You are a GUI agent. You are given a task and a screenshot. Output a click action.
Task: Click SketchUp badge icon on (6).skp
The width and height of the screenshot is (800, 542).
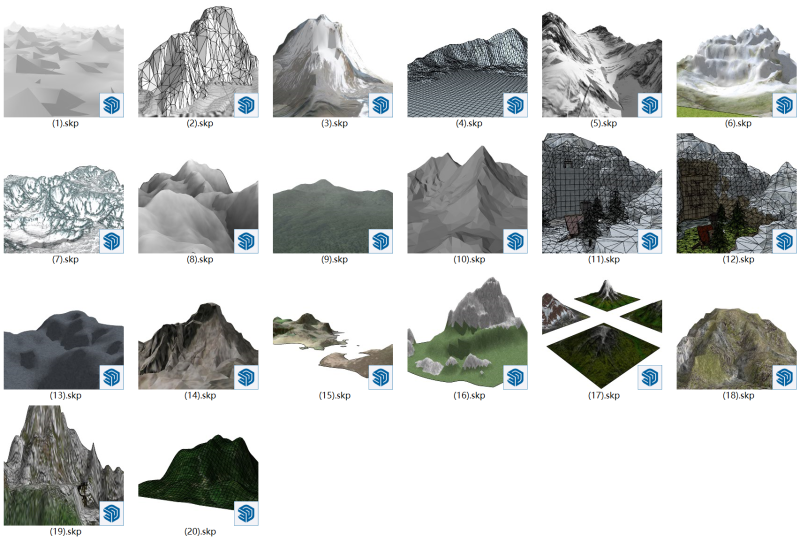[785, 105]
